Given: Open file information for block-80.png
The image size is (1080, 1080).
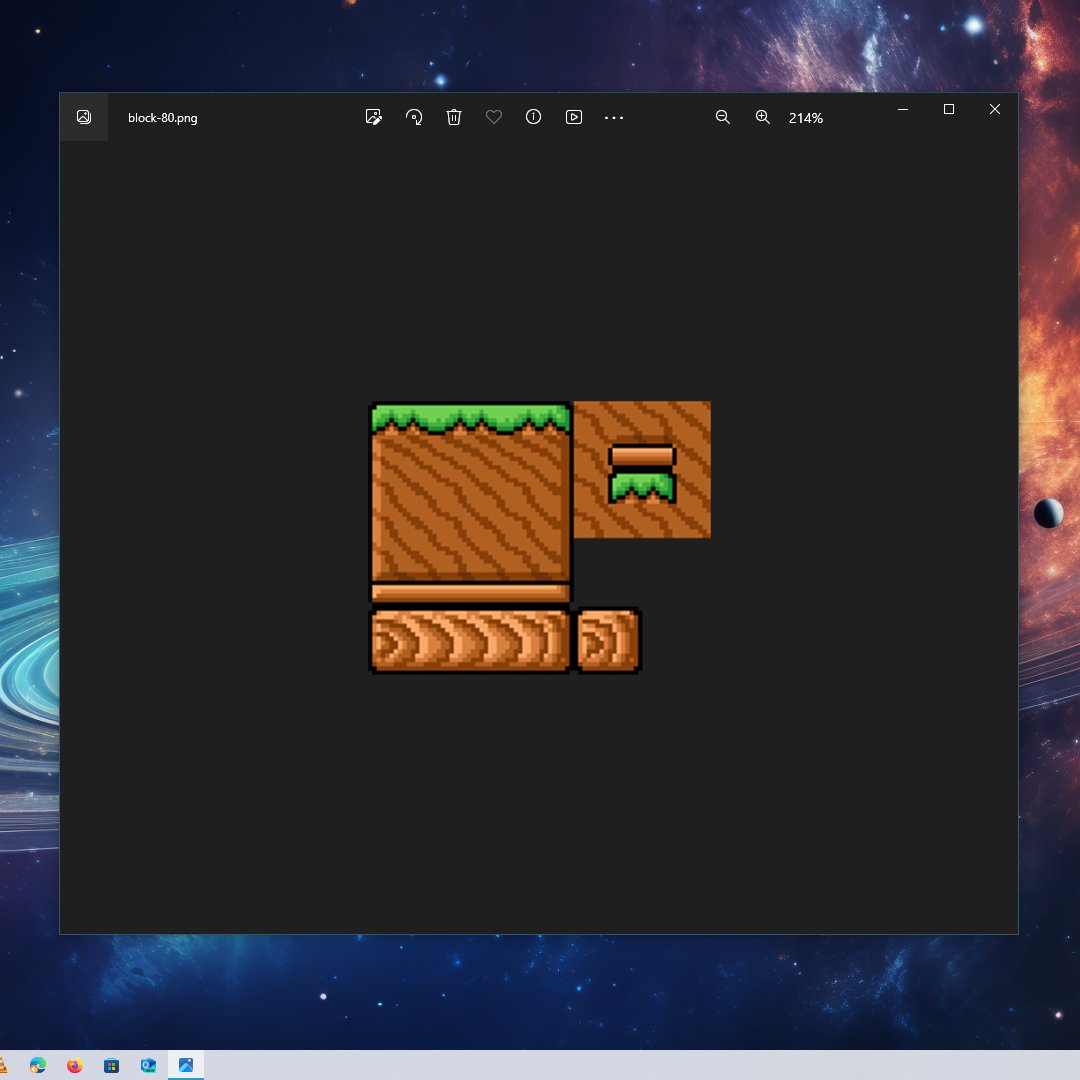Looking at the screenshot, I should [533, 117].
